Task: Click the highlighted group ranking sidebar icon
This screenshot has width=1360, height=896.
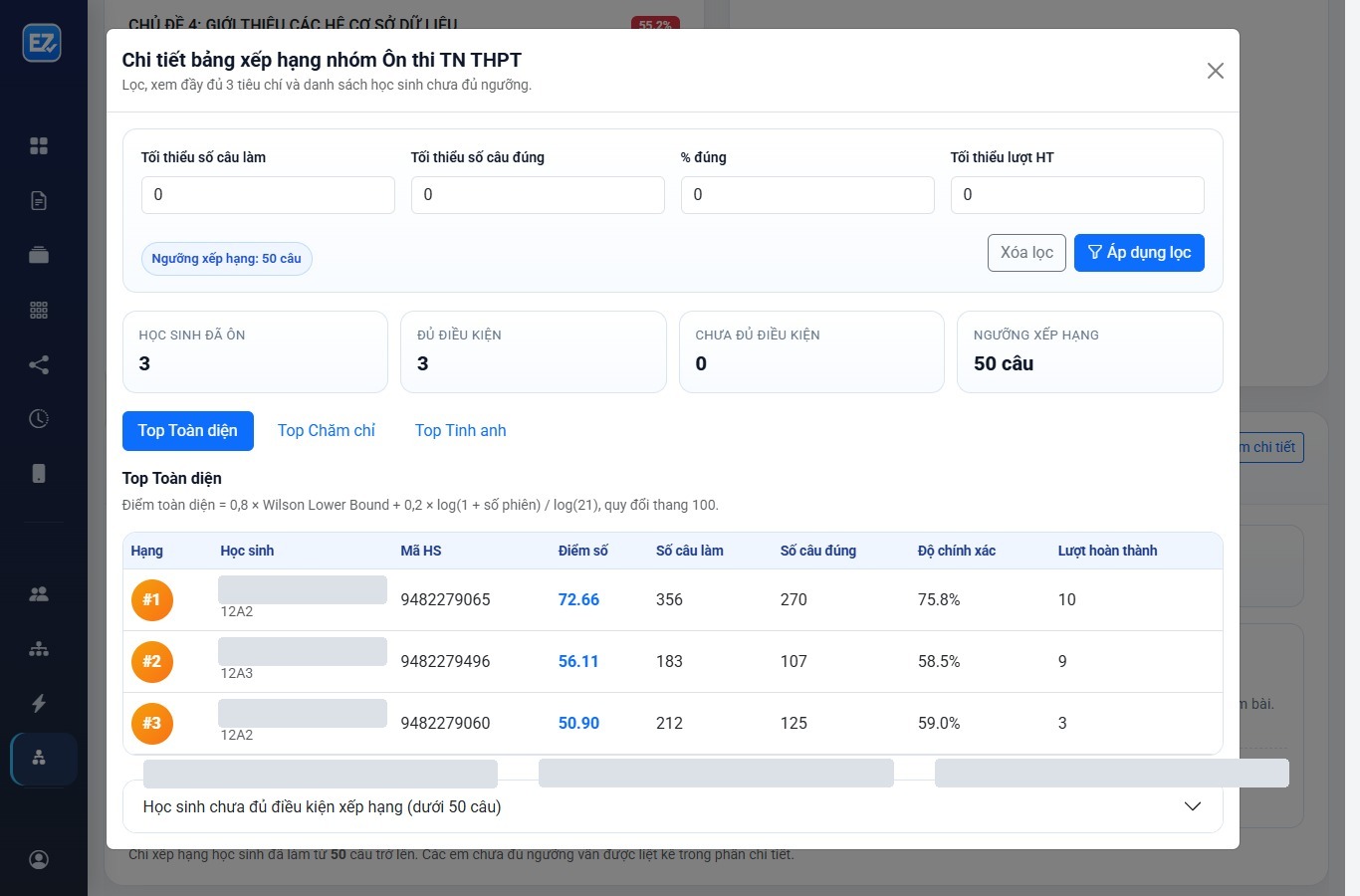Action: click(43, 758)
